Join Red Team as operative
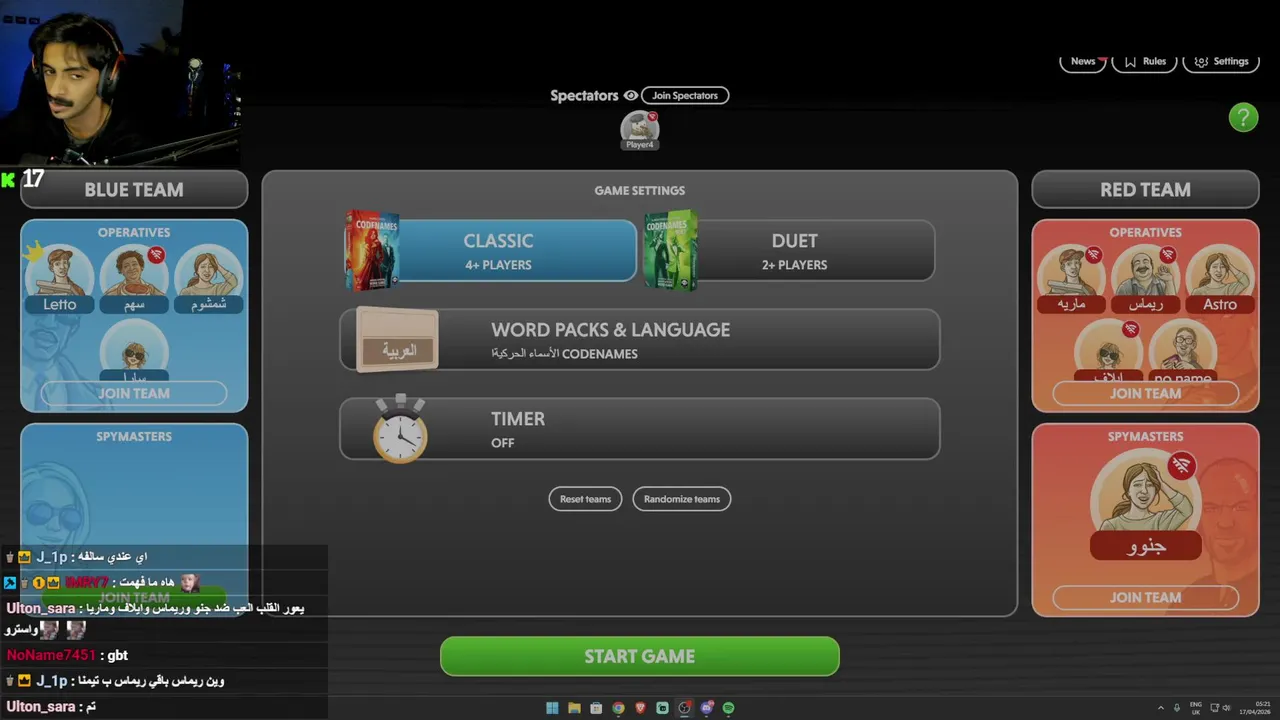 [x=1146, y=393]
